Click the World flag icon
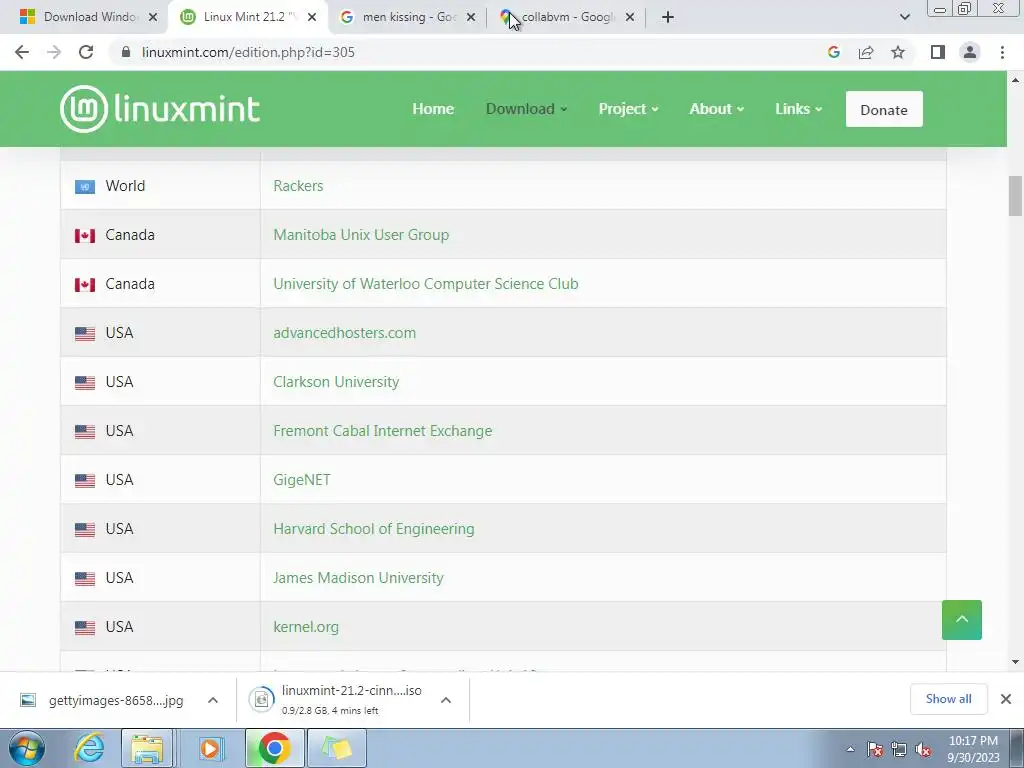This screenshot has height=768, width=1024. point(85,187)
